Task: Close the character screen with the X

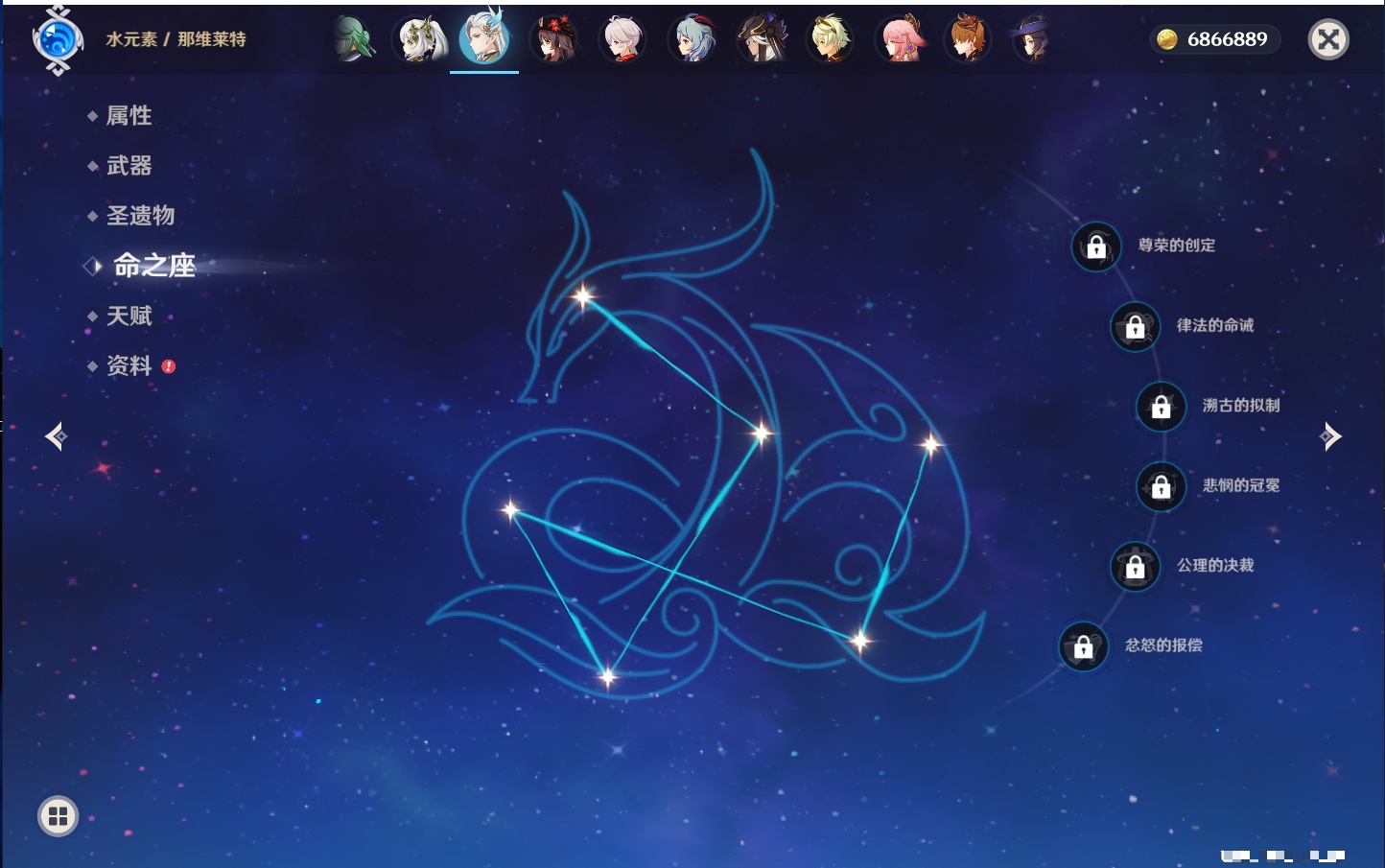Action: pos(1328,39)
